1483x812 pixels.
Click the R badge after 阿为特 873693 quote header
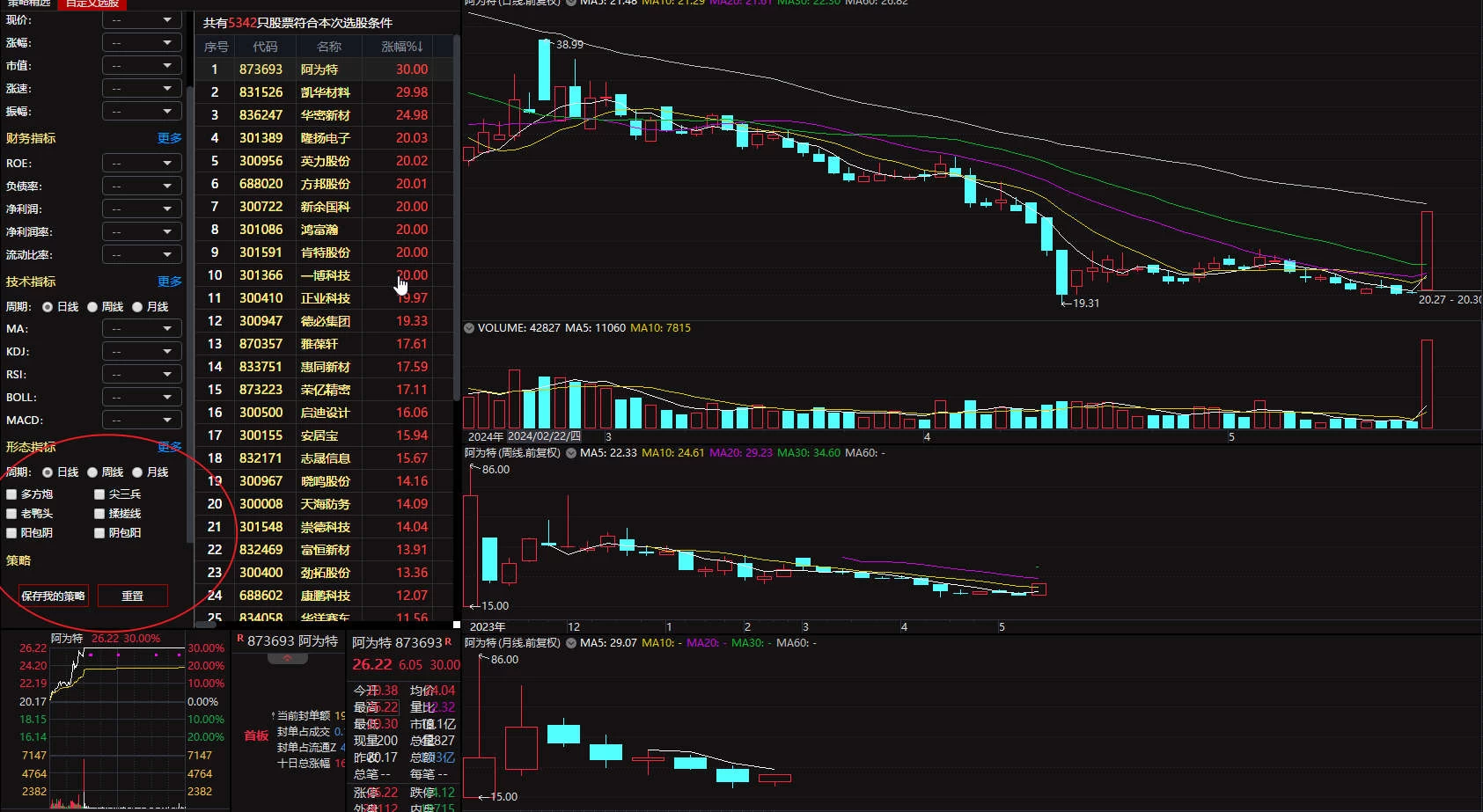point(448,641)
